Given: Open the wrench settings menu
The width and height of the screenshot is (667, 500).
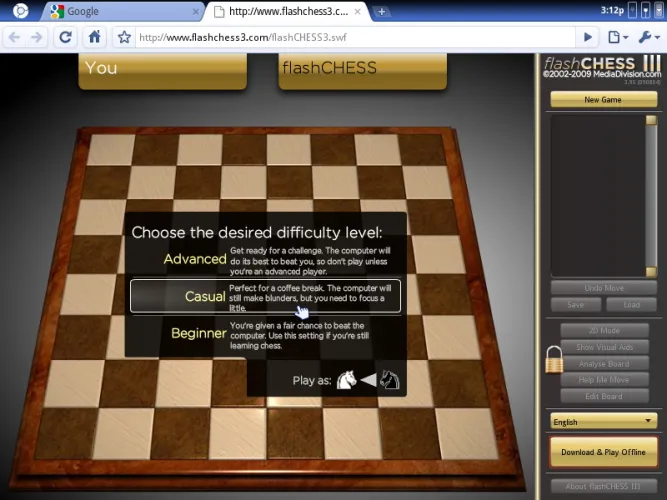Looking at the screenshot, I should pos(649,37).
